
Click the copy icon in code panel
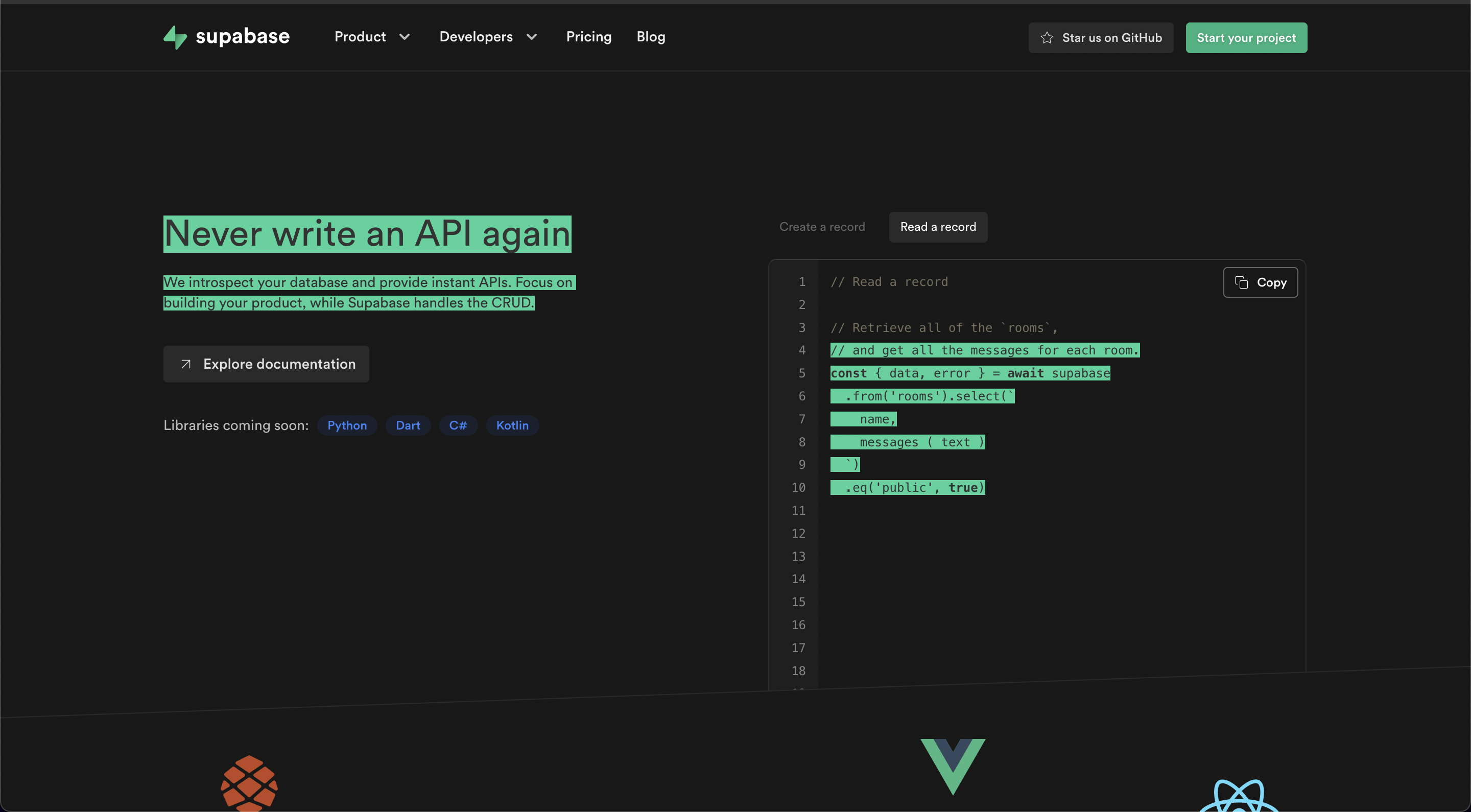pos(1241,282)
